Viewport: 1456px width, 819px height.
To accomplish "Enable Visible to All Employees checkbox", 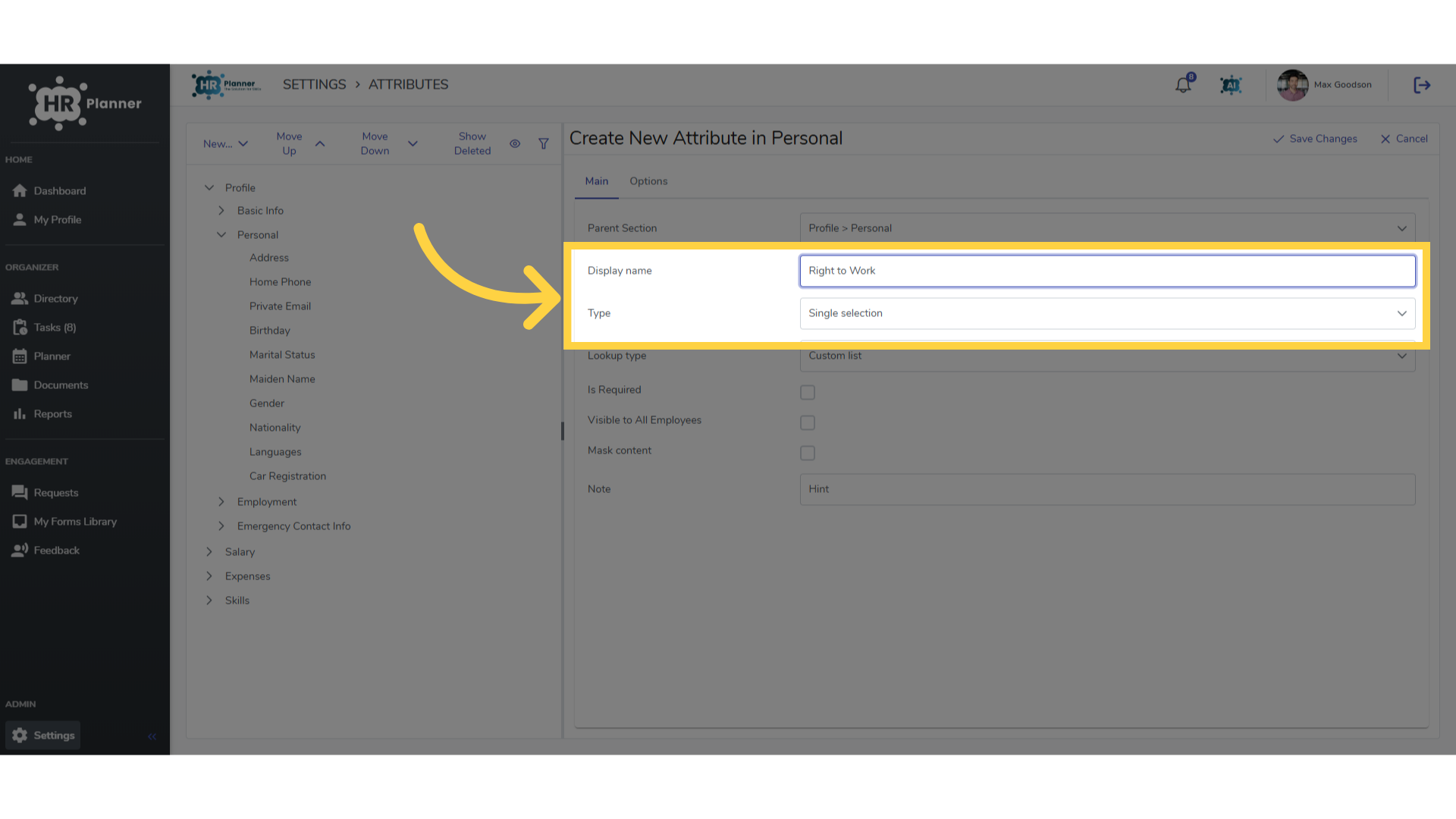I will [808, 422].
